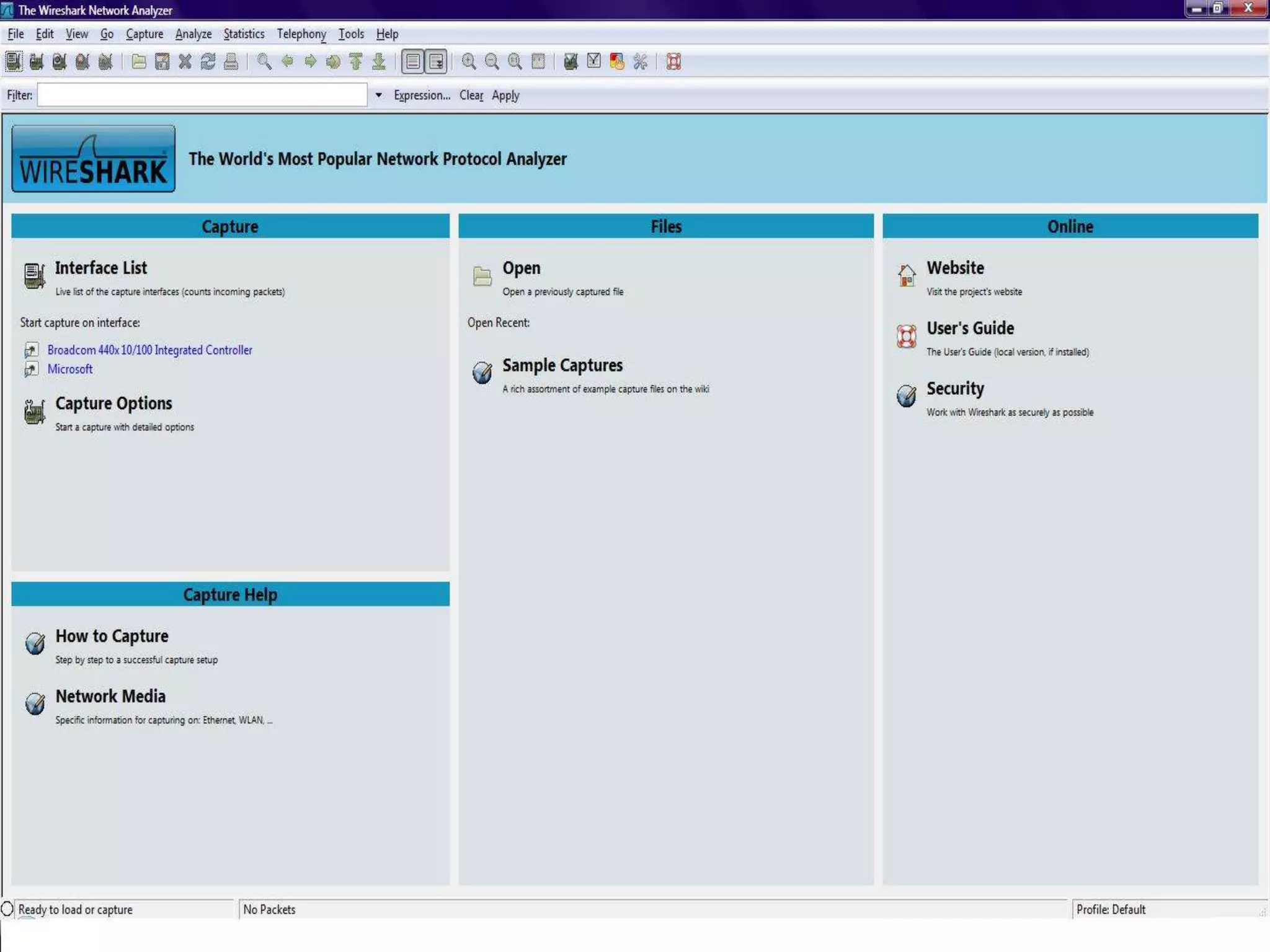
Task: Click the Preferences tools icon in toolbar
Action: [x=640, y=61]
